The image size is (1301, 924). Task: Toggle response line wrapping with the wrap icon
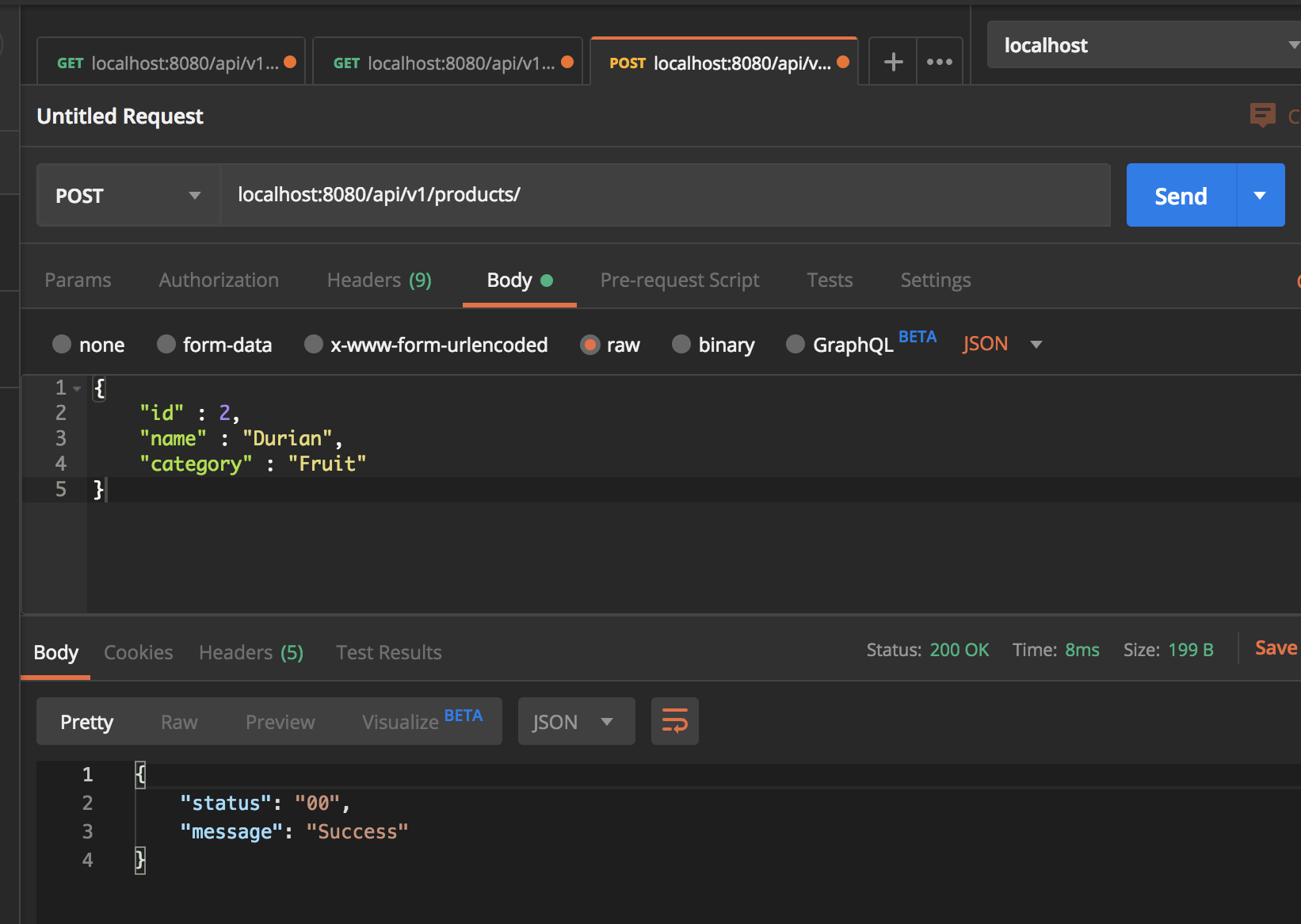tap(674, 721)
